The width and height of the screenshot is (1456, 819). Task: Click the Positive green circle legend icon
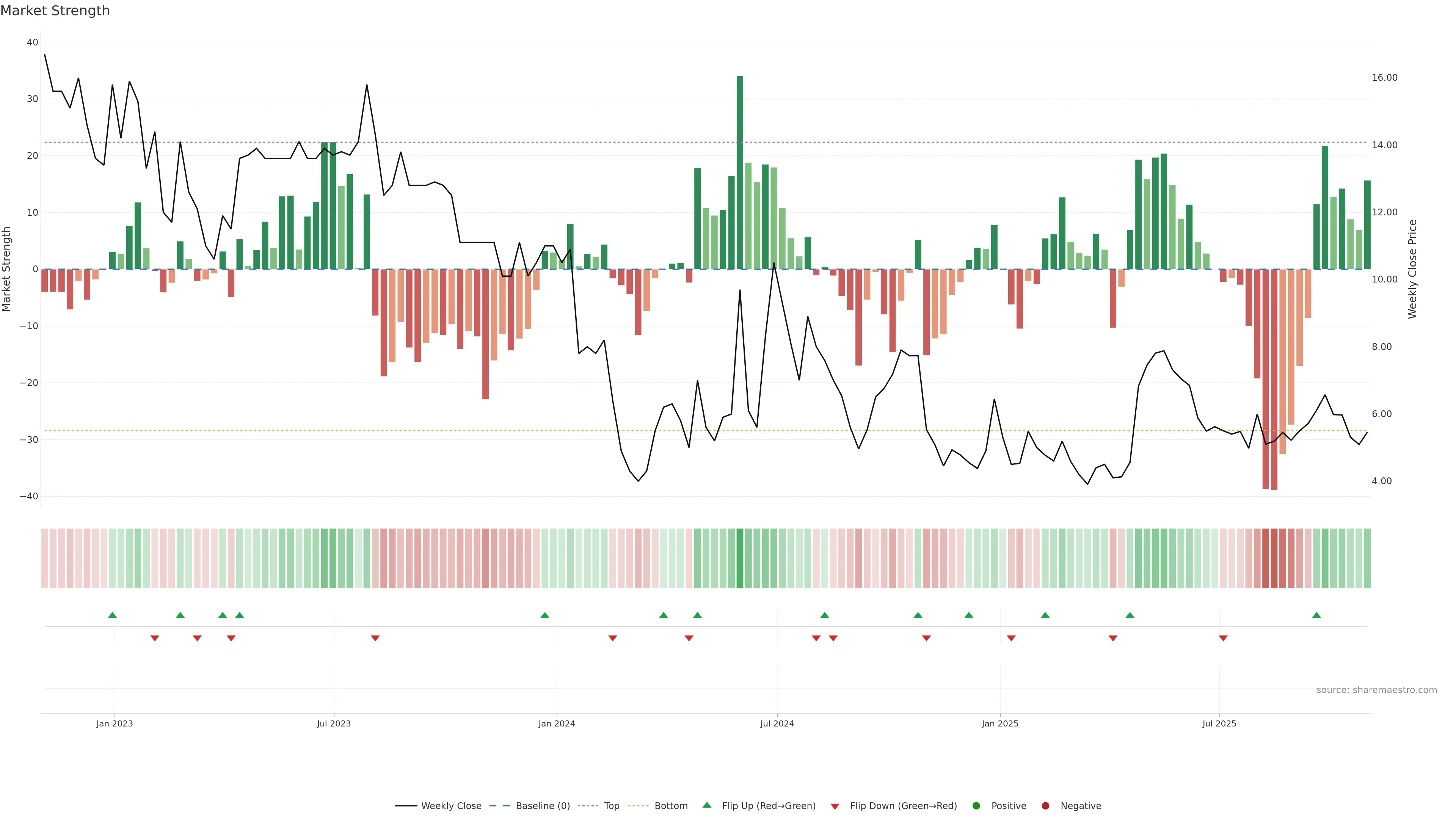click(x=976, y=806)
